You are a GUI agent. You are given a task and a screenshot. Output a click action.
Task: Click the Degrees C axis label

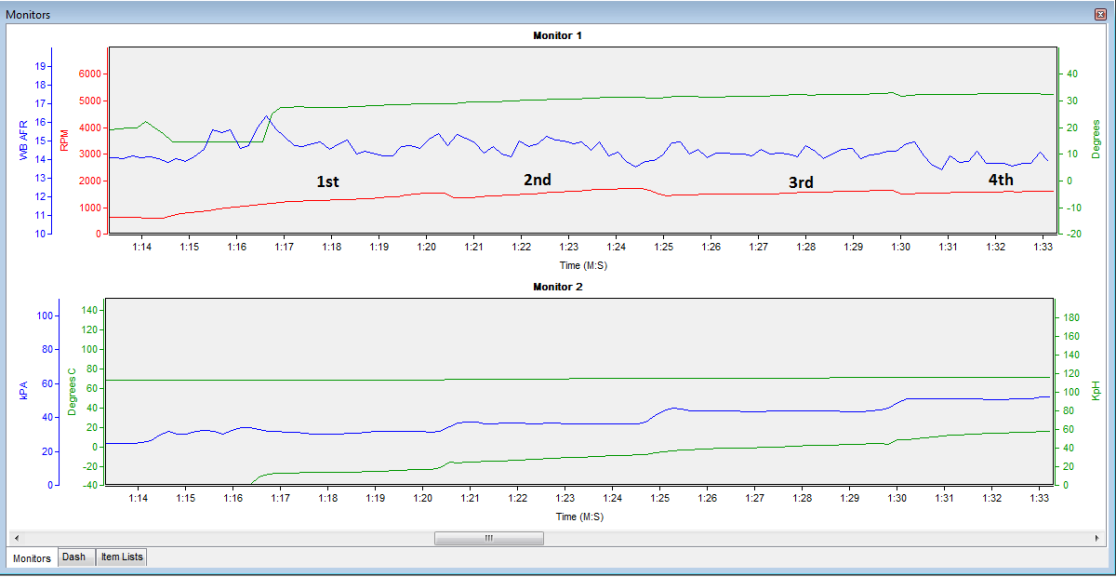(x=71, y=392)
